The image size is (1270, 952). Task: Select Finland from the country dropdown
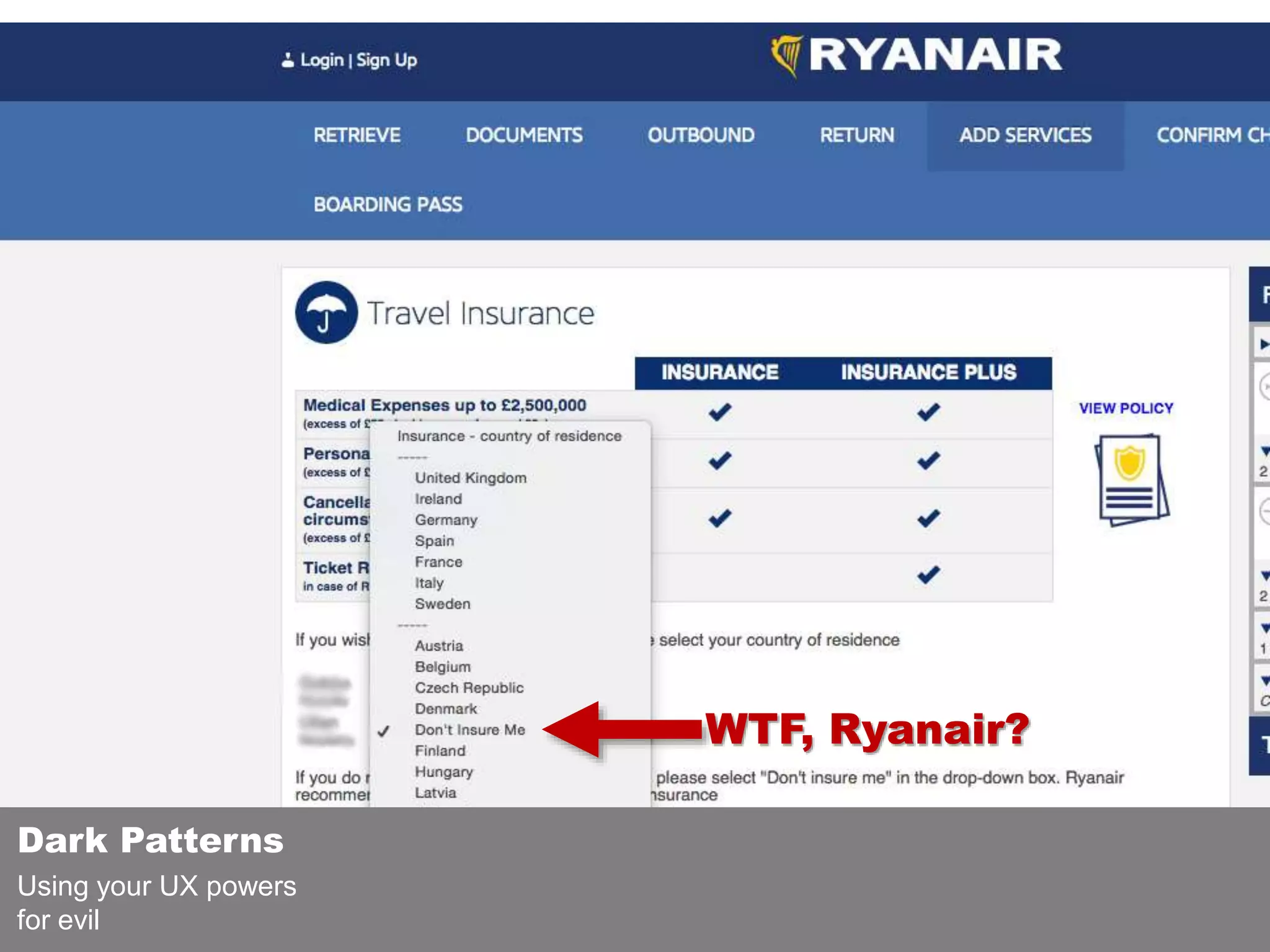coord(440,751)
